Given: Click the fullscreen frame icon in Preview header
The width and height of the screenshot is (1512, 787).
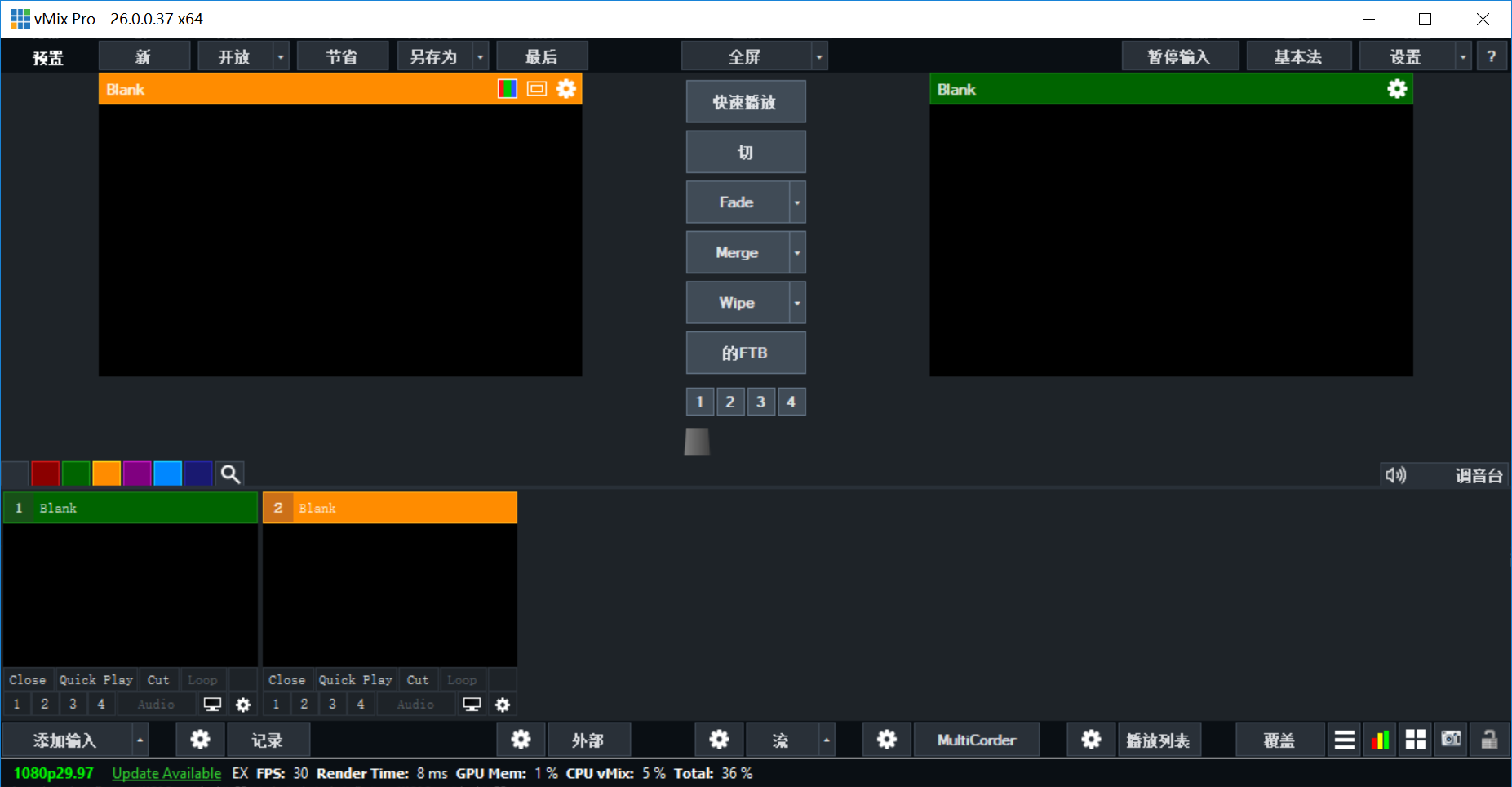Looking at the screenshot, I should click(536, 89).
